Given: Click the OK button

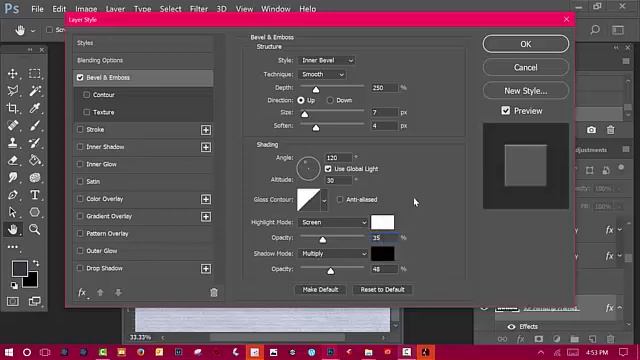Looking at the screenshot, I should [526, 44].
